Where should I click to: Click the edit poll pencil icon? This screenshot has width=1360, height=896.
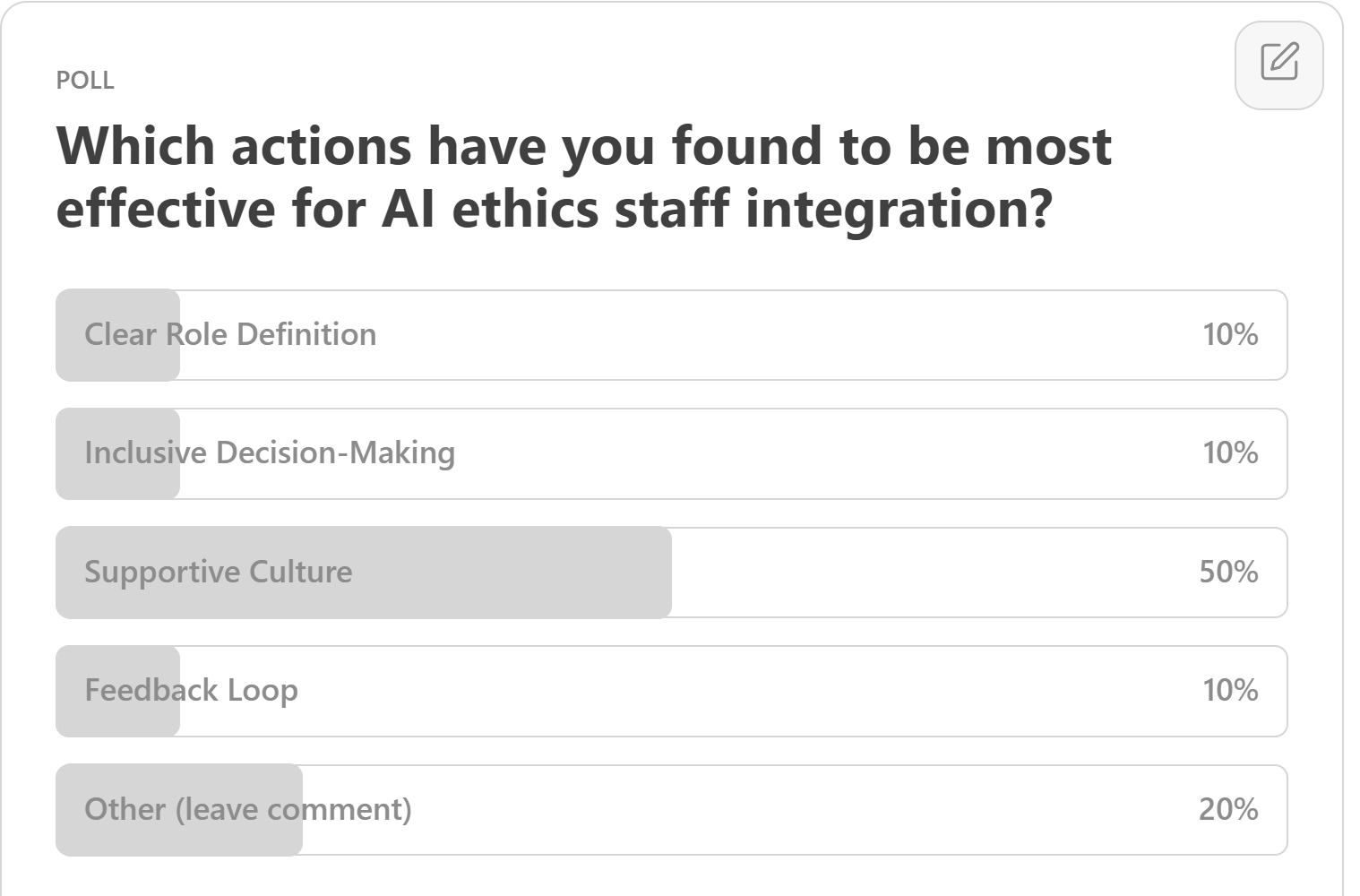pyautogui.click(x=1278, y=63)
